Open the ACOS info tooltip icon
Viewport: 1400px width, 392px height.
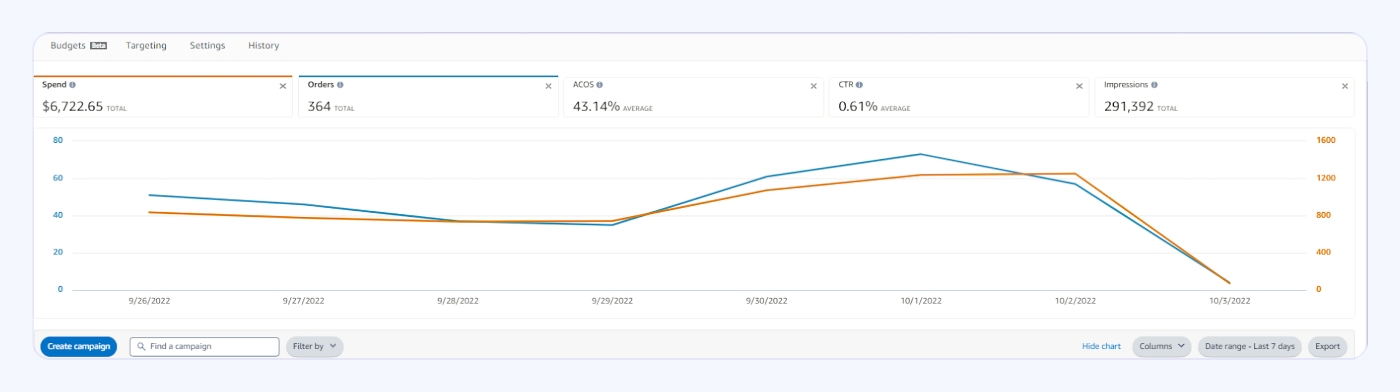click(x=600, y=85)
